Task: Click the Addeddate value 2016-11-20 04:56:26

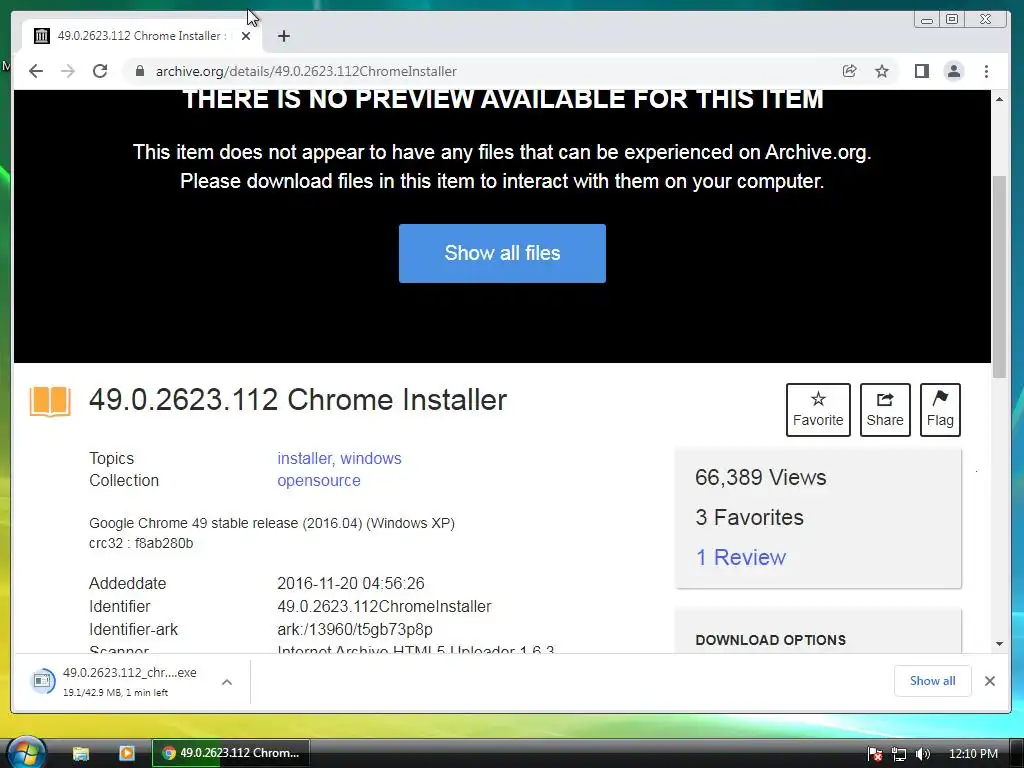Action: [351, 583]
